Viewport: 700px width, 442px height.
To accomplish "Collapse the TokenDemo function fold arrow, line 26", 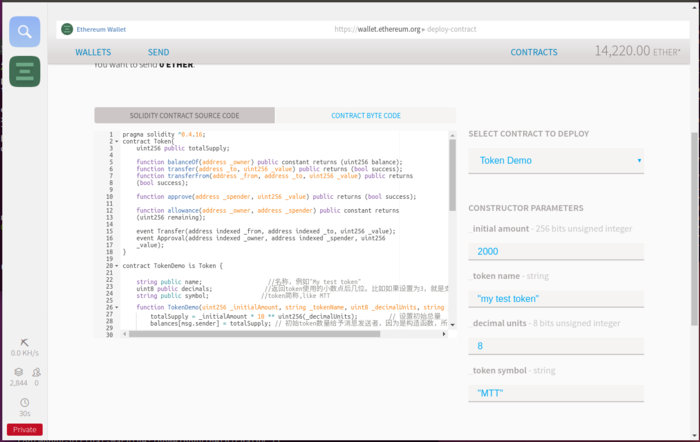I will pos(117,308).
